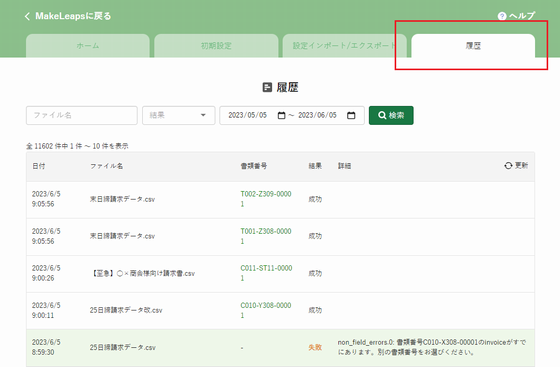Select file name 【至急】○×商会様向け請求書.csv
Screen dimensions: 560x367
pos(142,273)
